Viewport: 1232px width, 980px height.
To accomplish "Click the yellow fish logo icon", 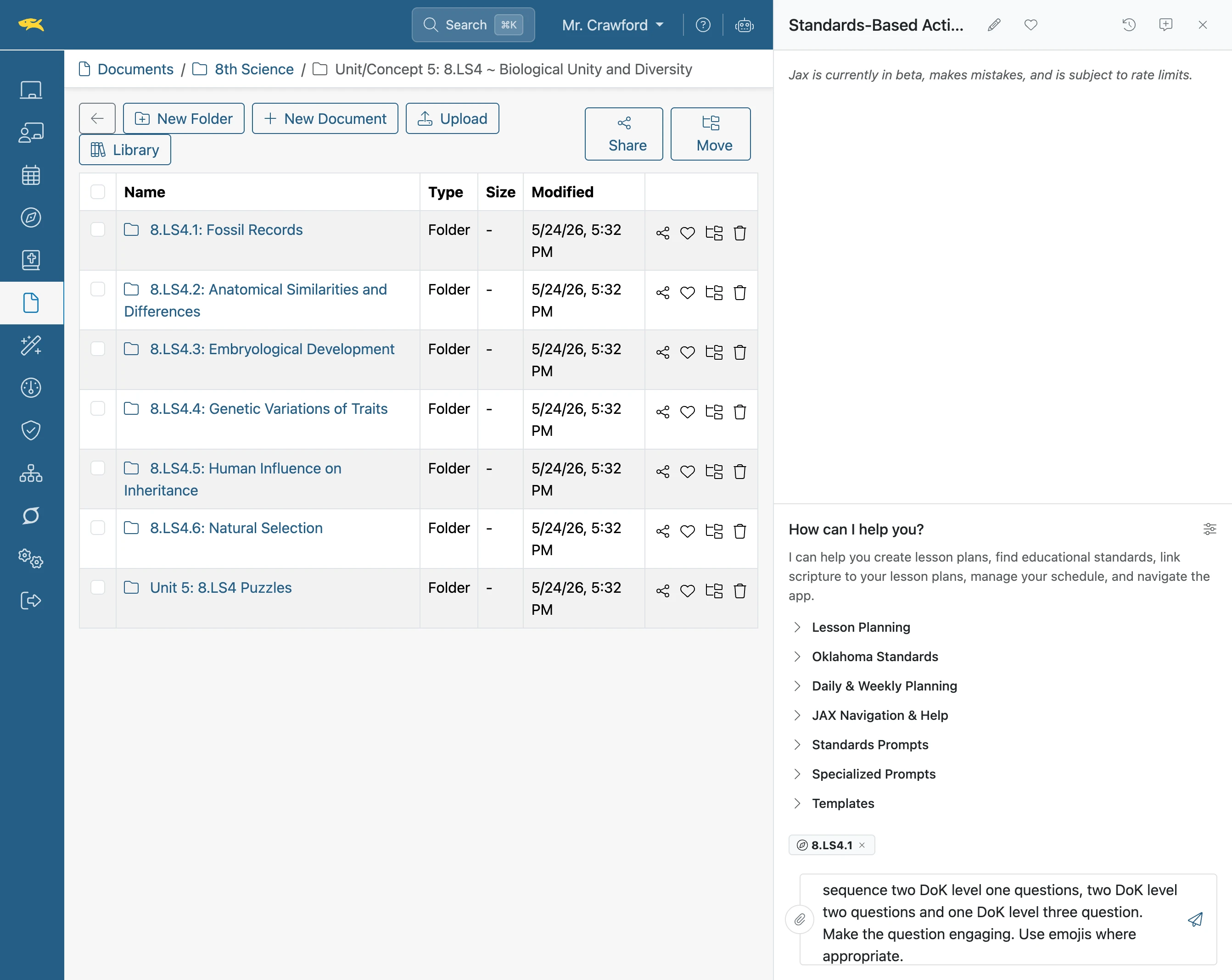I will (31, 25).
